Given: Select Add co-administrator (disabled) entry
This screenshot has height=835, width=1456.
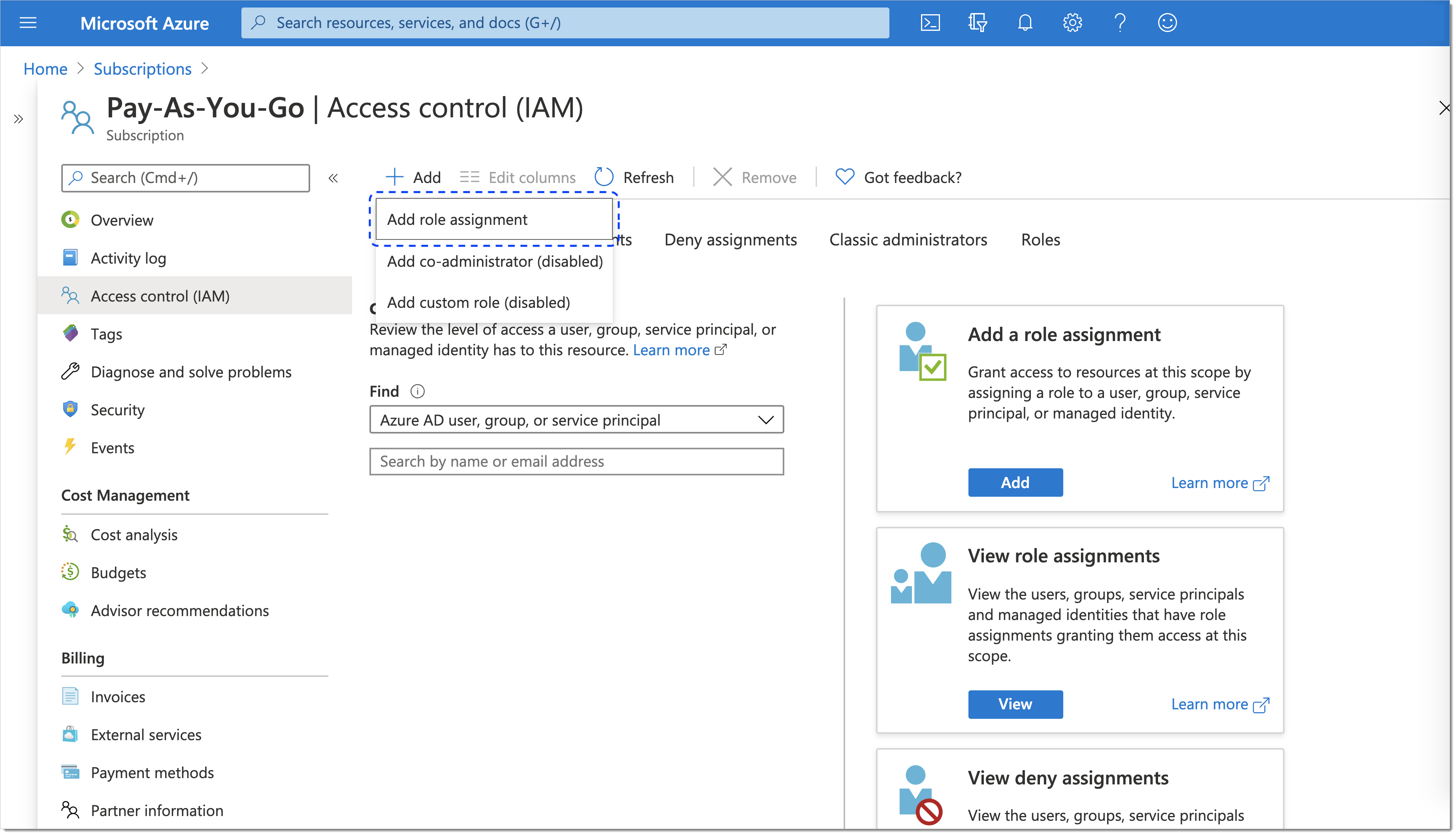Looking at the screenshot, I should 494,262.
